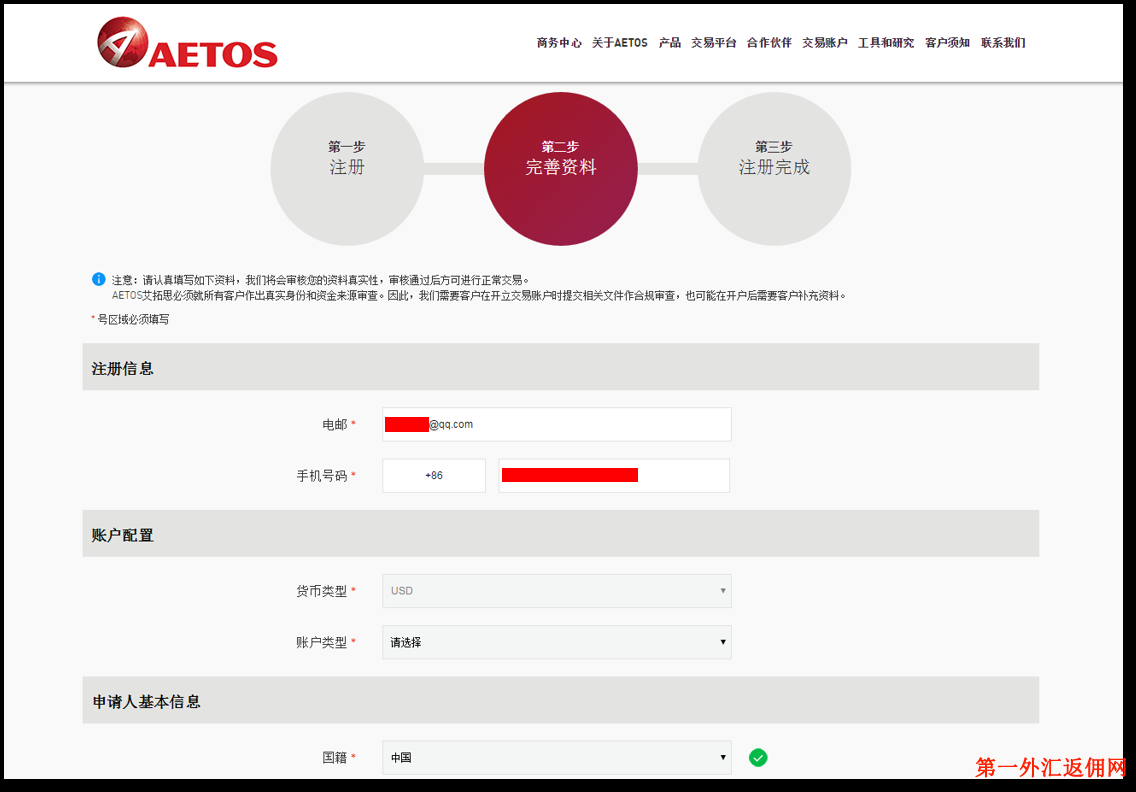Click the 第二步 完善资料 step circle
The width and height of the screenshot is (1136, 792).
pyautogui.click(x=561, y=169)
